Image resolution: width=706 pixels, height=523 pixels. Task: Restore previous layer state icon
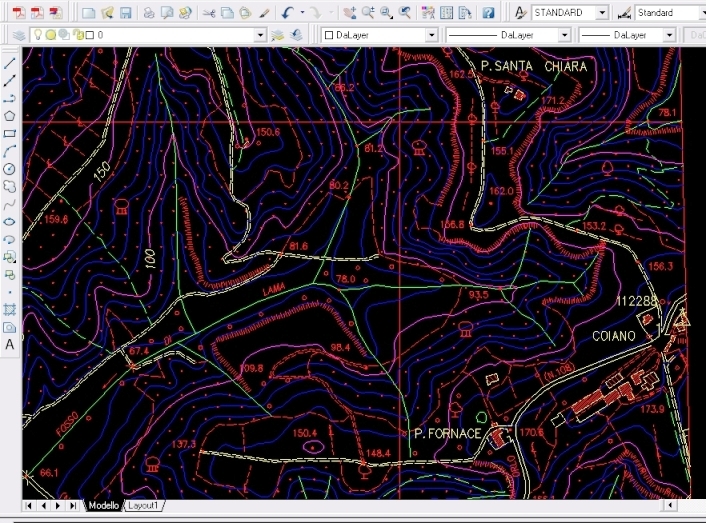point(296,35)
